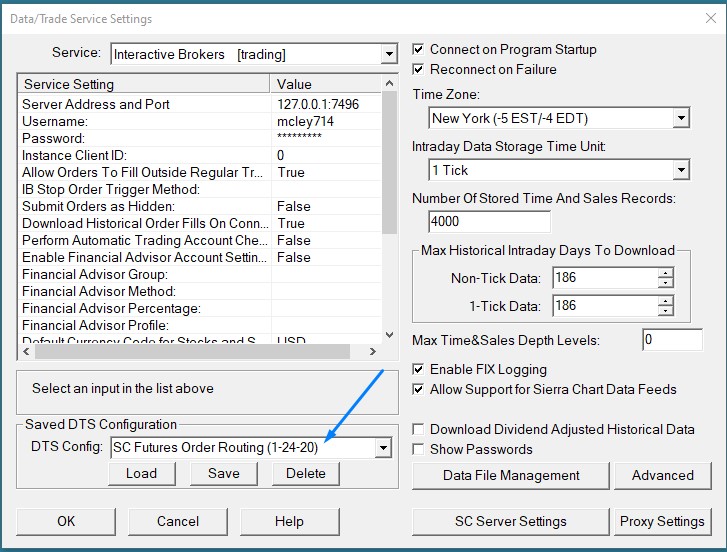Delete the selected DTS configuration
Screen dimensions: 727x552
pyautogui.click(x=306, y=473)
